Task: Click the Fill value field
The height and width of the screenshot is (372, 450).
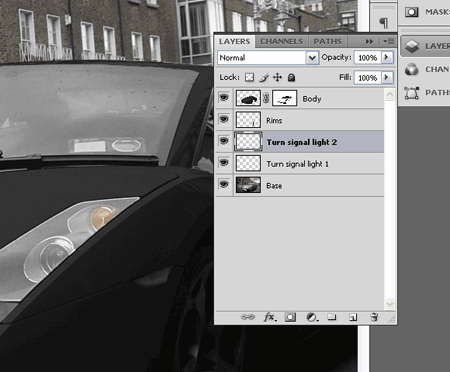Action: [x=367, y=78]
